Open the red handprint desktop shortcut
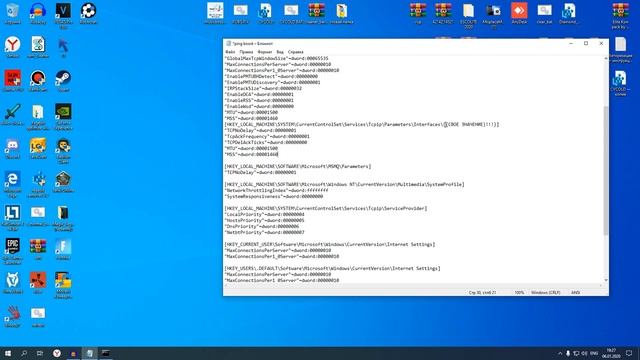640x360 pixels. (13, 315)
